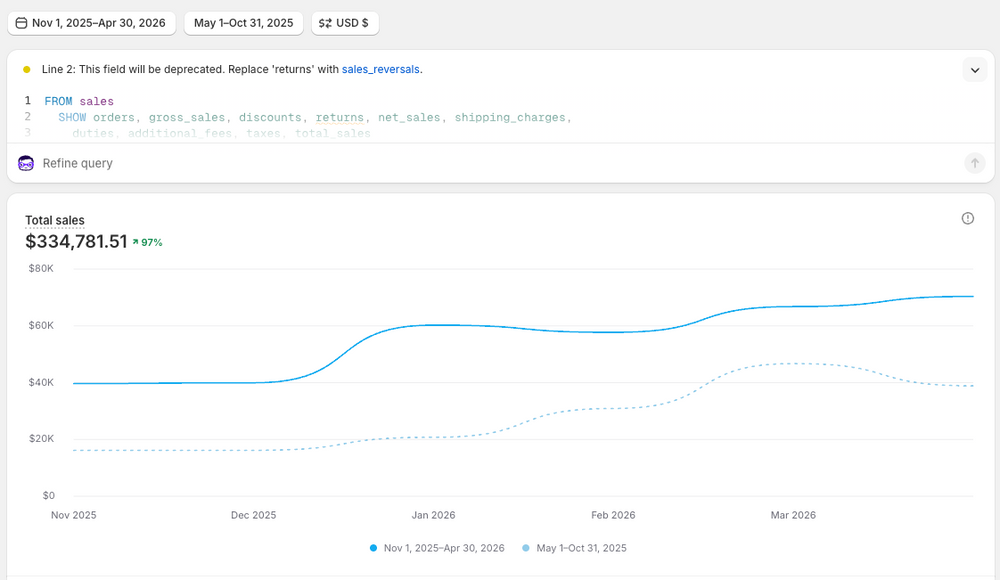Follow the sales_reversals link

(381, 69)
